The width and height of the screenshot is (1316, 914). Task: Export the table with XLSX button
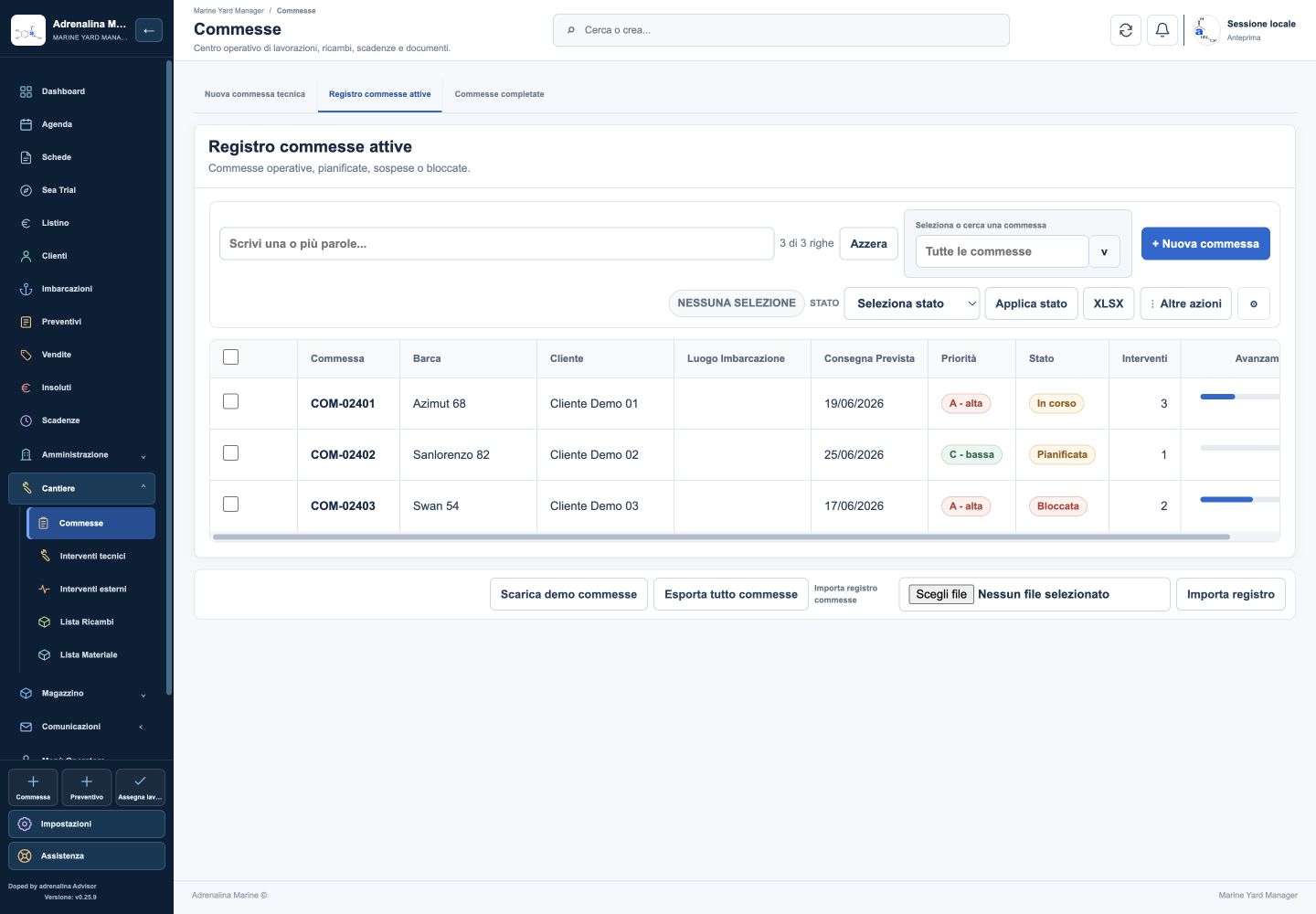(1109, 303)
